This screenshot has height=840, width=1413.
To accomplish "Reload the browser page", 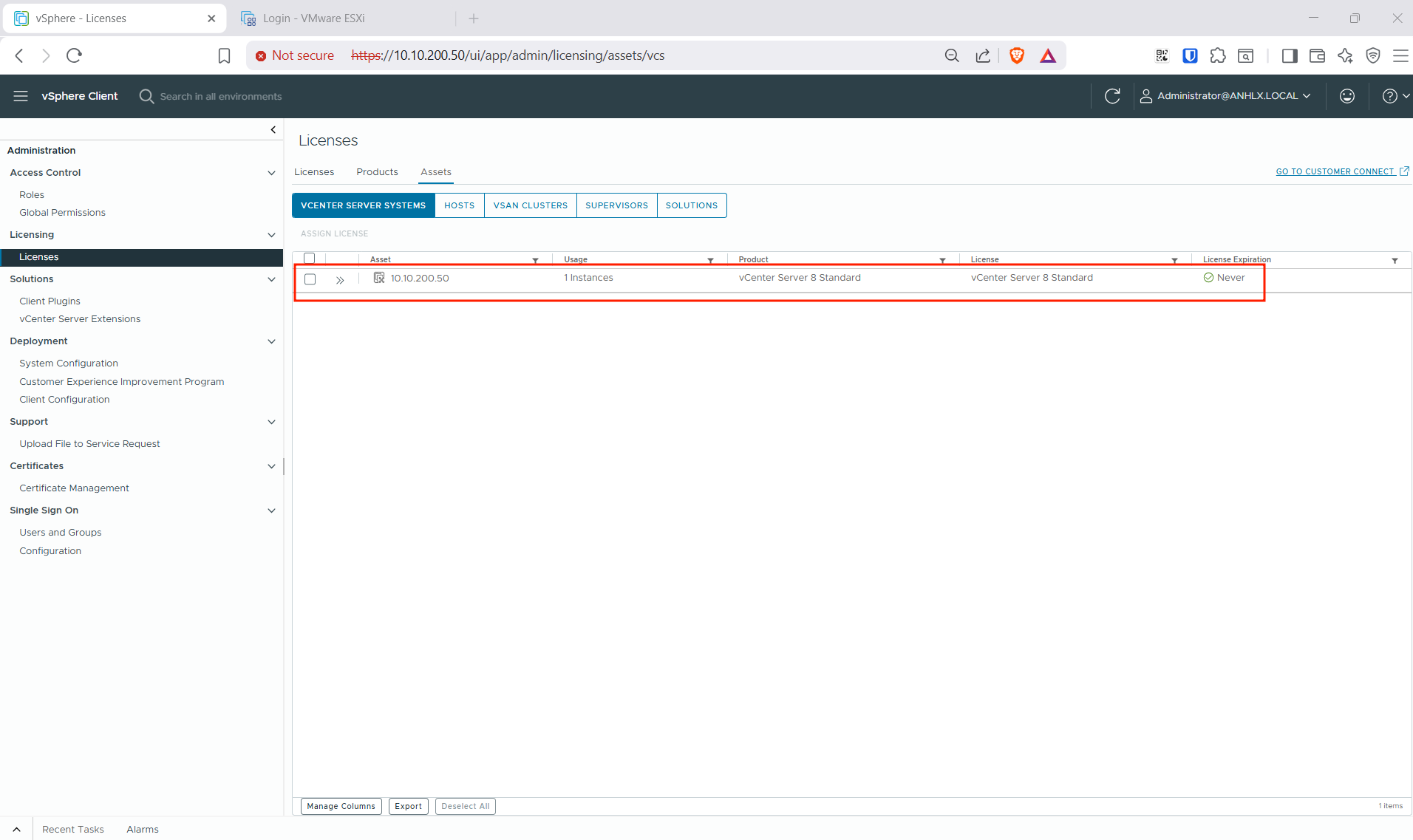I will 74,55.
